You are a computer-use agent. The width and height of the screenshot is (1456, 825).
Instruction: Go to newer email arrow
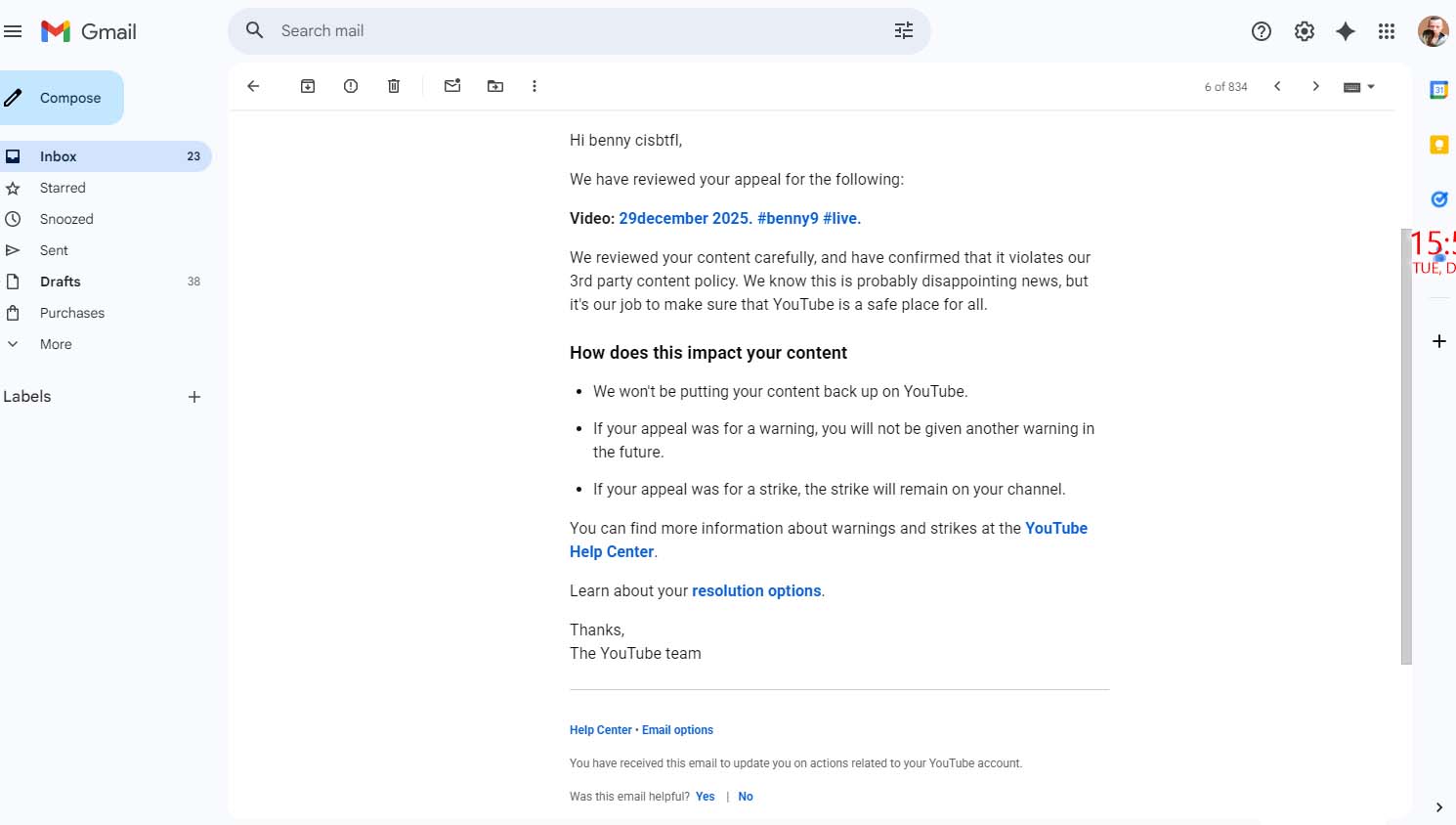pos(1277,86)
